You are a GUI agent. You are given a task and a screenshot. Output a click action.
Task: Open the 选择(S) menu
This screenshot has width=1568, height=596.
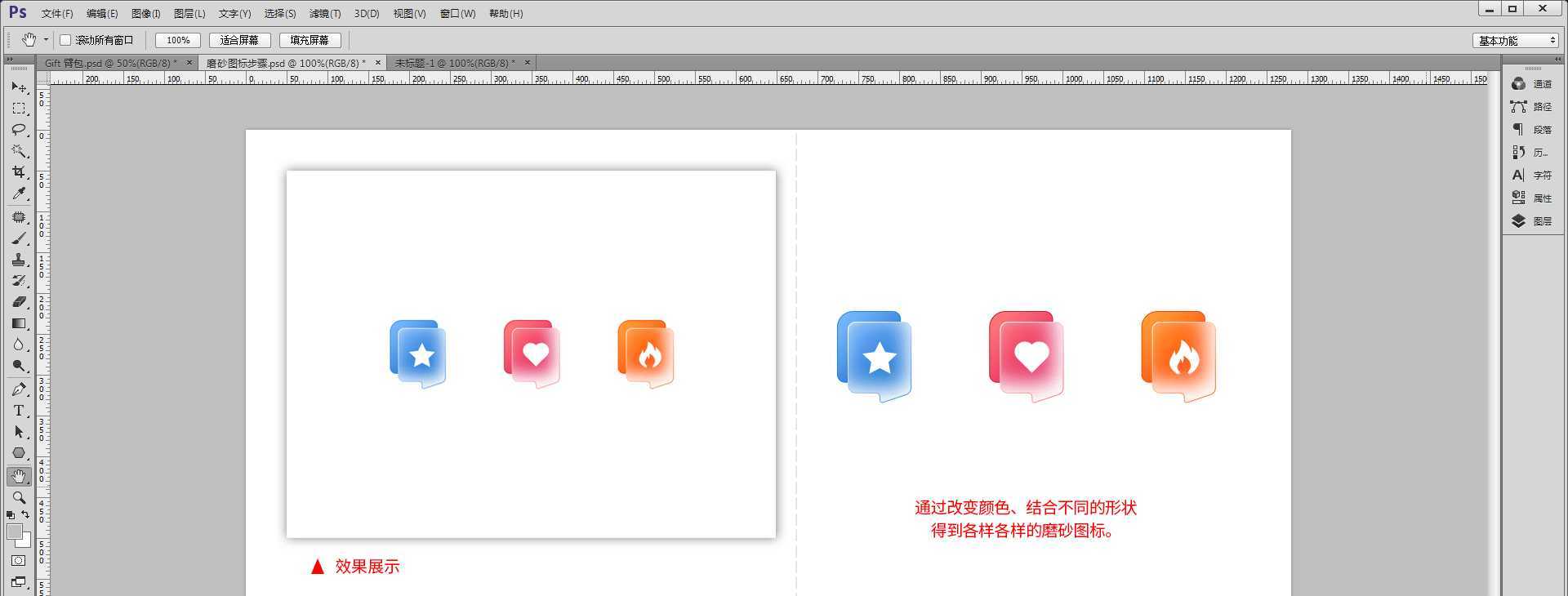[x=280, y=14]
